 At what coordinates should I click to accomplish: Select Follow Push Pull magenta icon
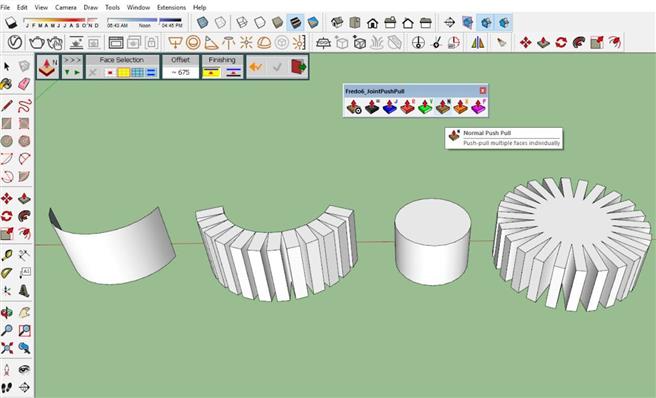click(x=478, y=107)
